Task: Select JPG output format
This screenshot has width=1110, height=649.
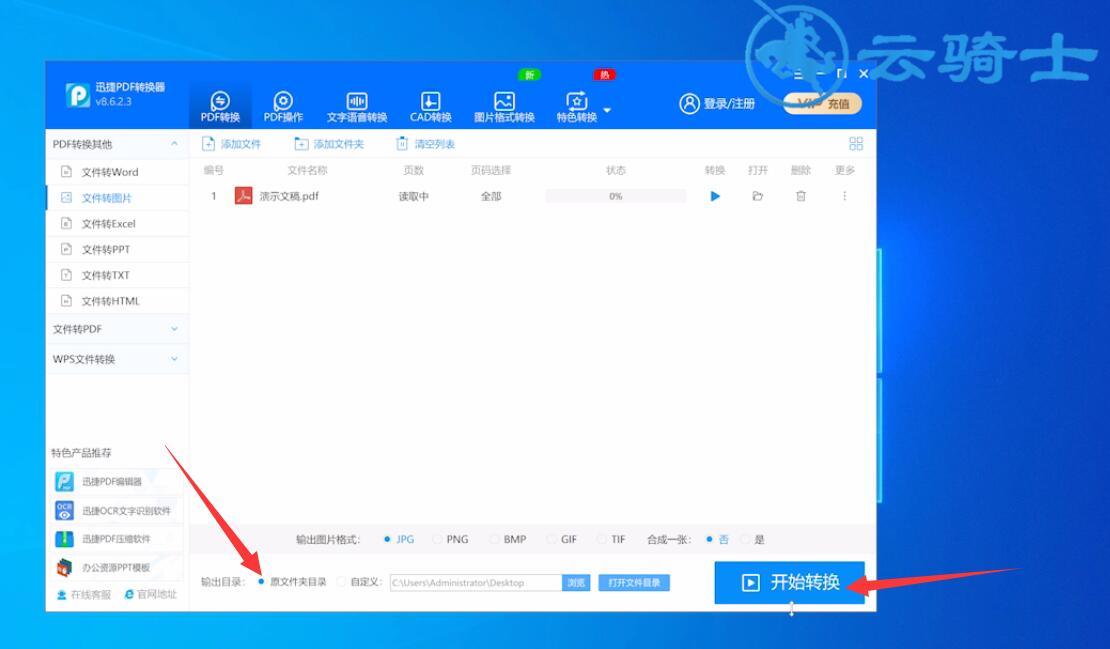Action: tap(399, 539)
